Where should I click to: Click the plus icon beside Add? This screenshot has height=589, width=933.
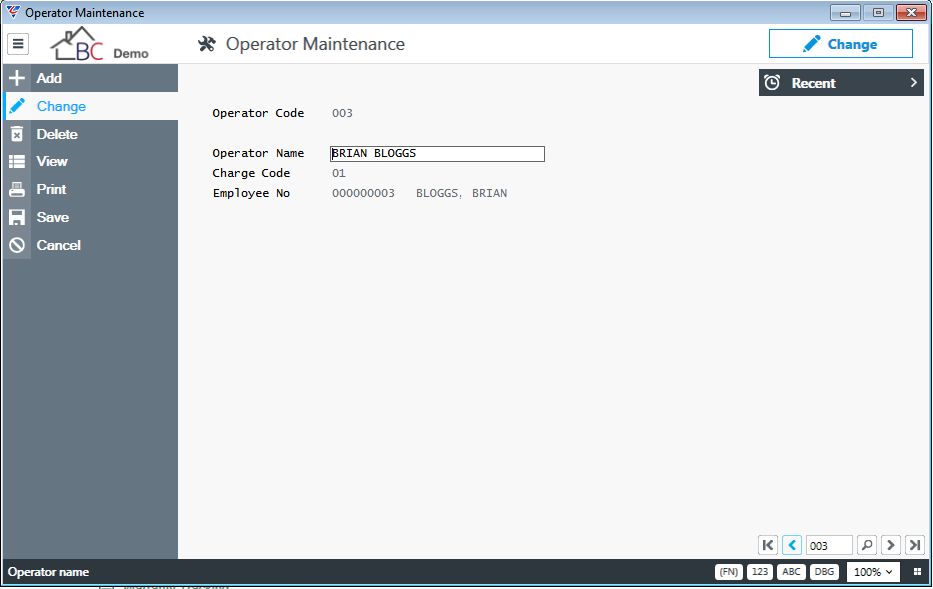(x=17, y=78)
